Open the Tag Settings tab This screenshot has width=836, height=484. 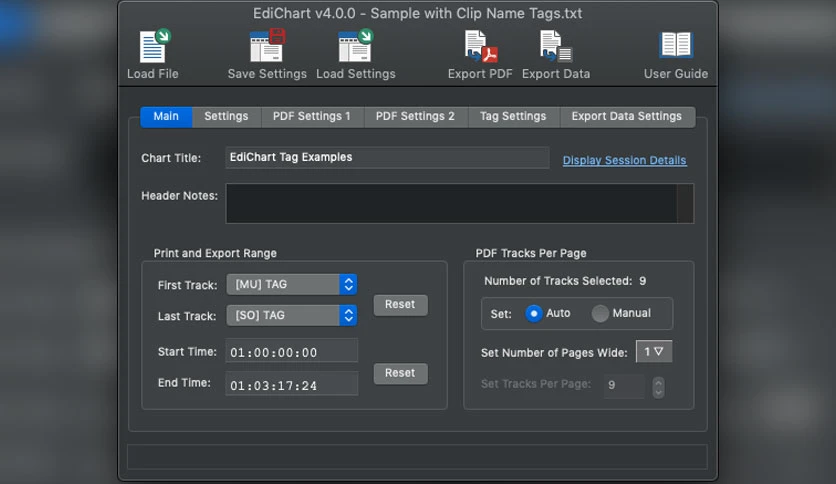click(513, 116)
